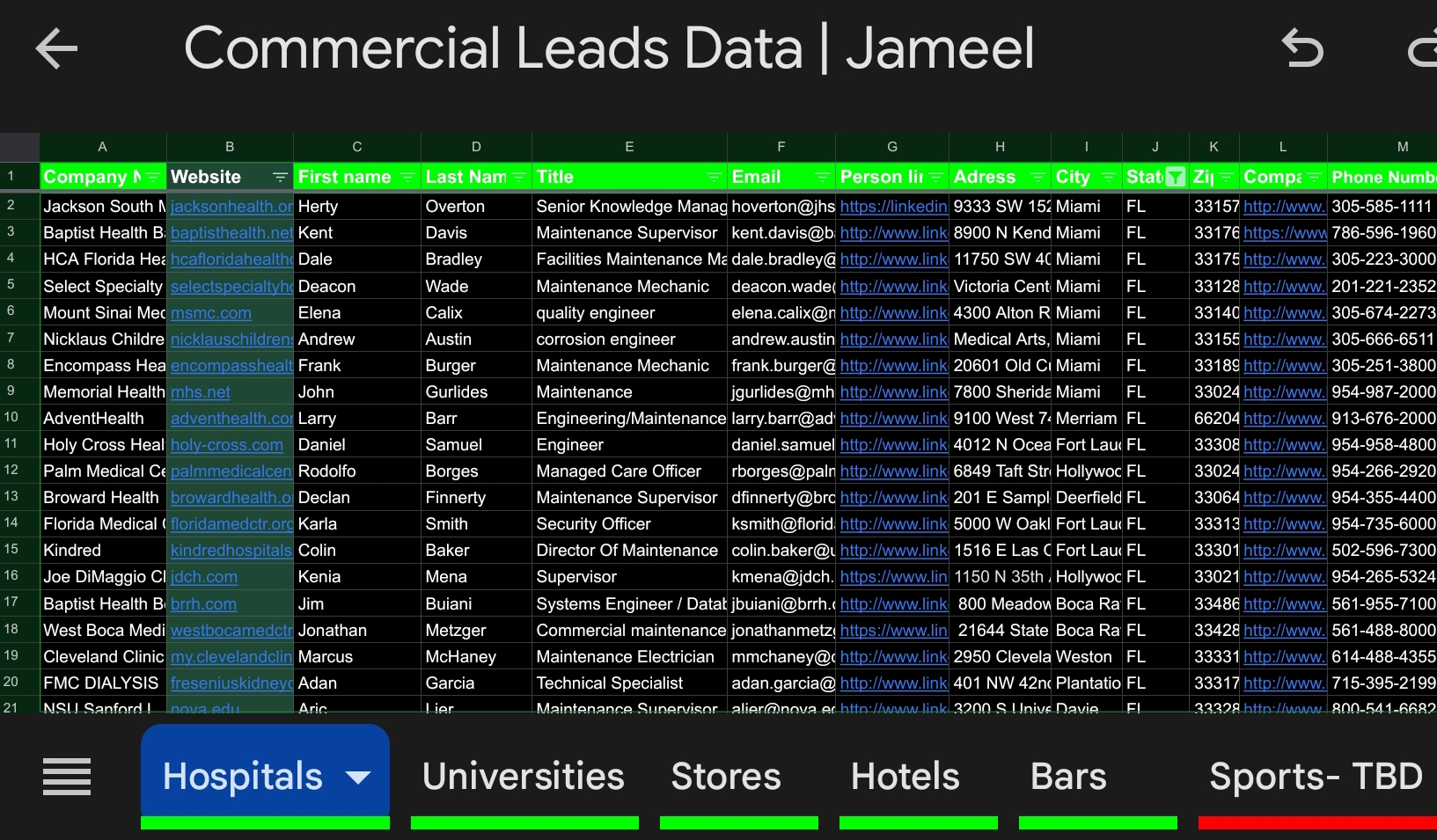This screenshot has width=1437, height=840.
Task: Open the Email column filter
Action: pos(823,177)
